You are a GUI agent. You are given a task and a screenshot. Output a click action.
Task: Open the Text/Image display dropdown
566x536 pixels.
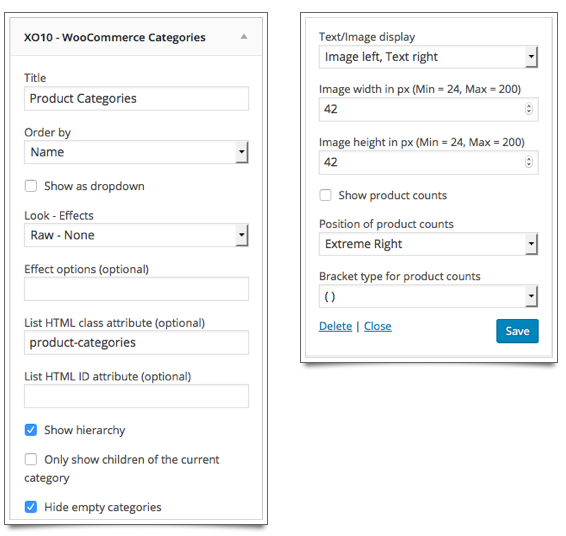coord(428,57)
